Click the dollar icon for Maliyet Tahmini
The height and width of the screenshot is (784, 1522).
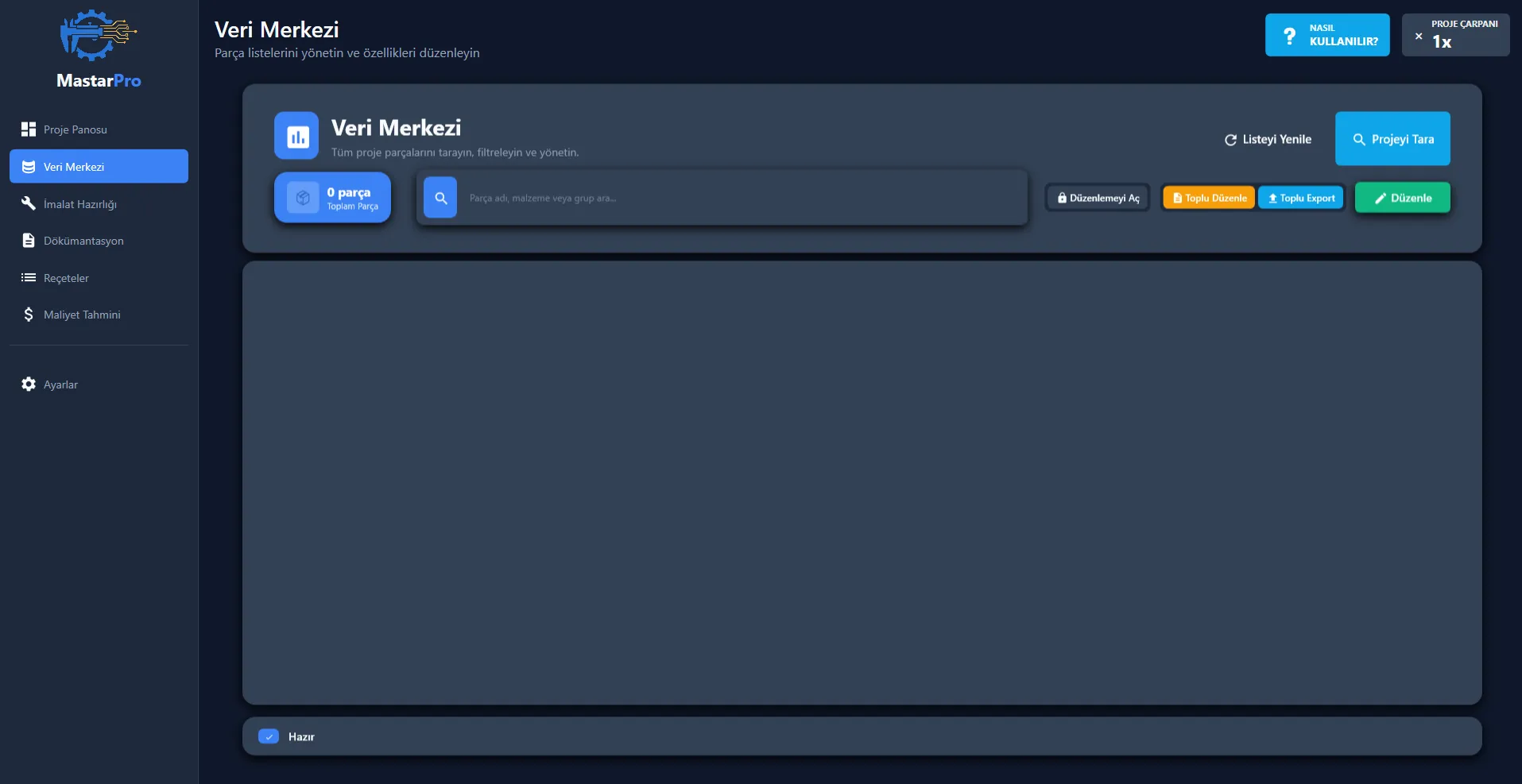(29, 315)
